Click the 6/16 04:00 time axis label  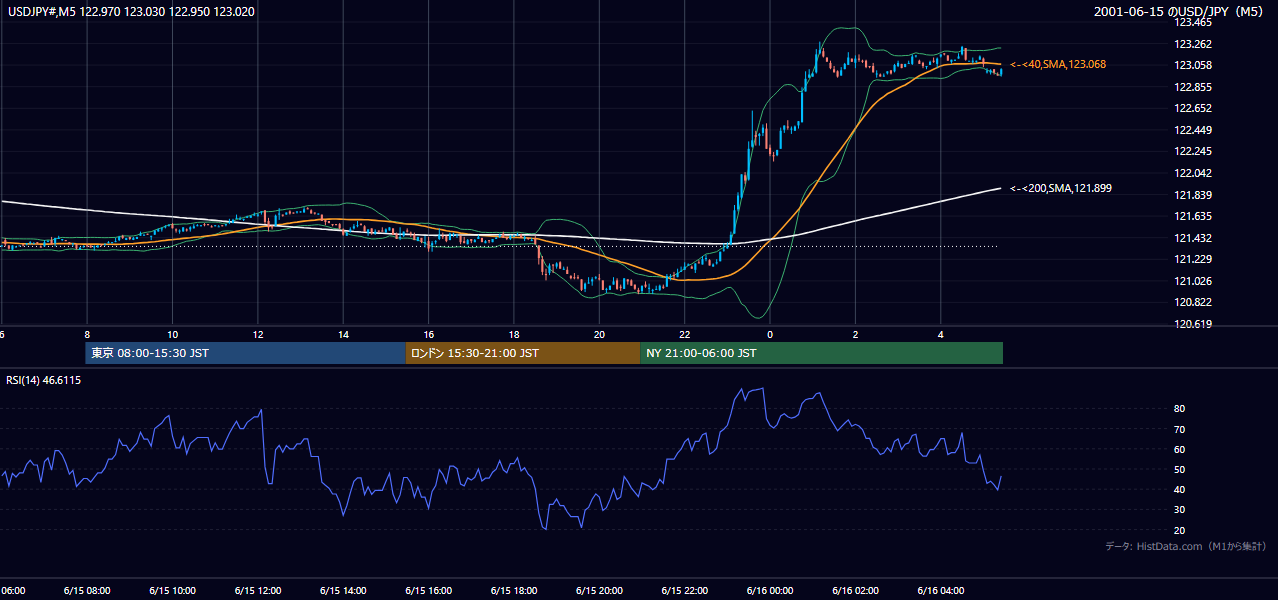[x=941, y=591]
